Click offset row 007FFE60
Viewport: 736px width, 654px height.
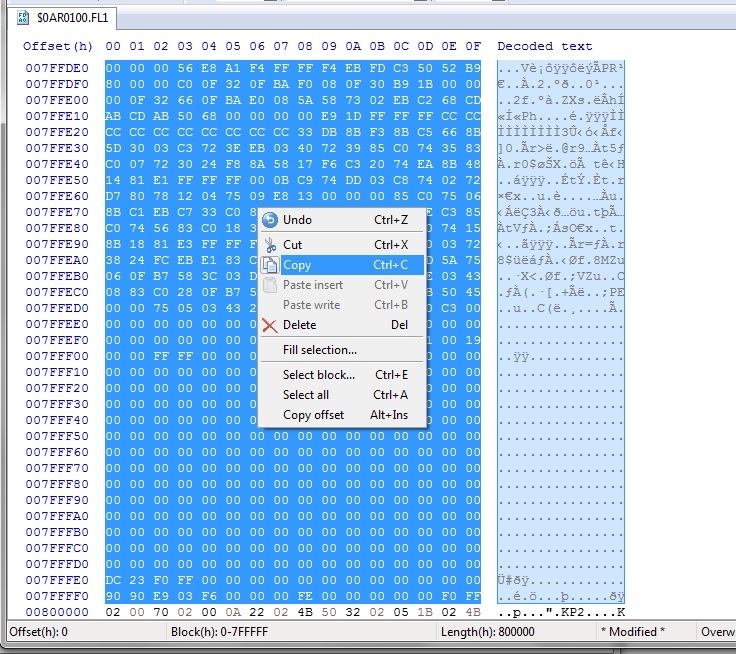57,196
